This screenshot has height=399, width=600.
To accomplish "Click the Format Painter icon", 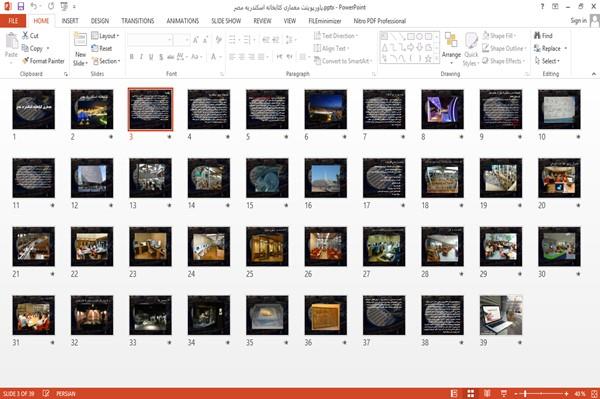I will 26,60.
